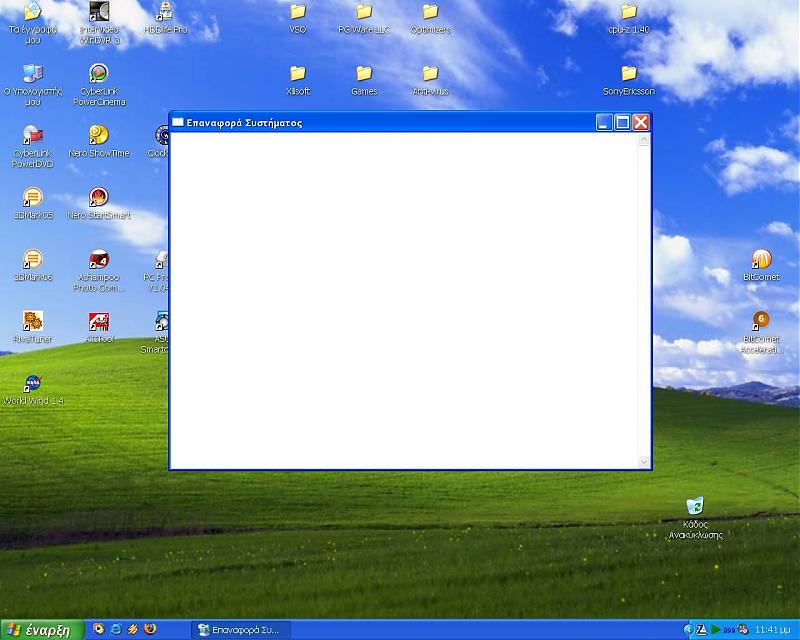Click scroll-up arrow in Επαναφορά Συστήματος window
The height and width of the screenshot is (640, 800).
644,139
